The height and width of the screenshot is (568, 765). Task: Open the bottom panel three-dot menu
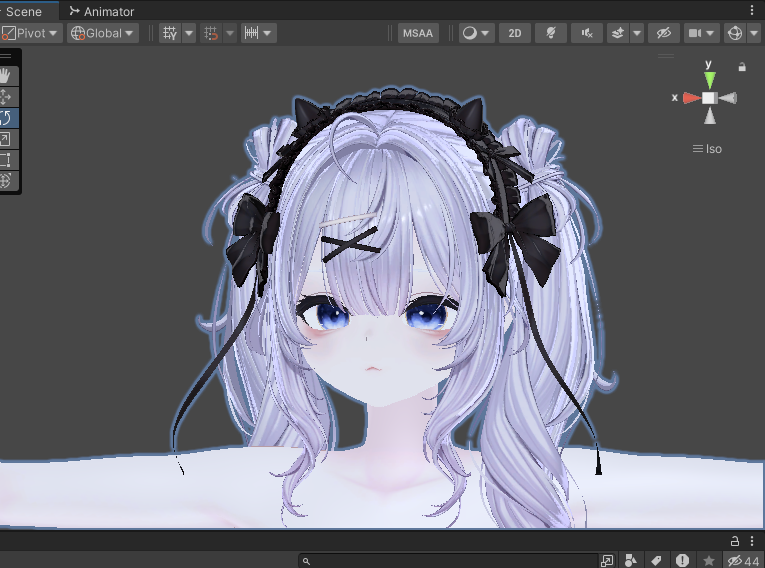pyautogui.click(x=752, y=541)
